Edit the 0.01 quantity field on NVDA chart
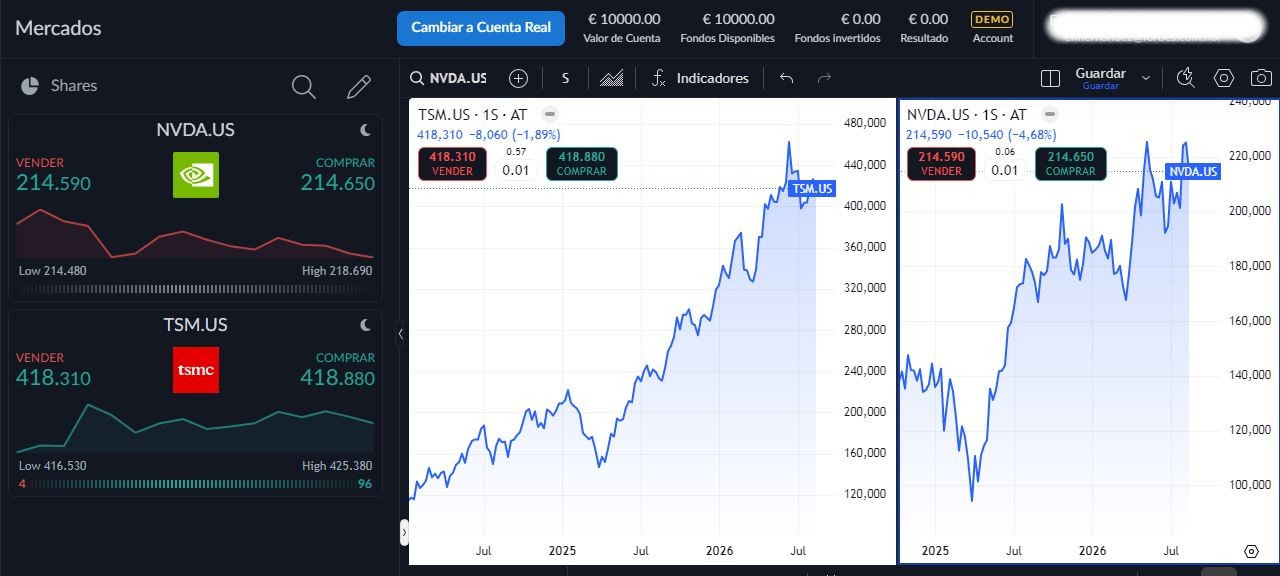1280x576 pixels. pos(1005,169)
